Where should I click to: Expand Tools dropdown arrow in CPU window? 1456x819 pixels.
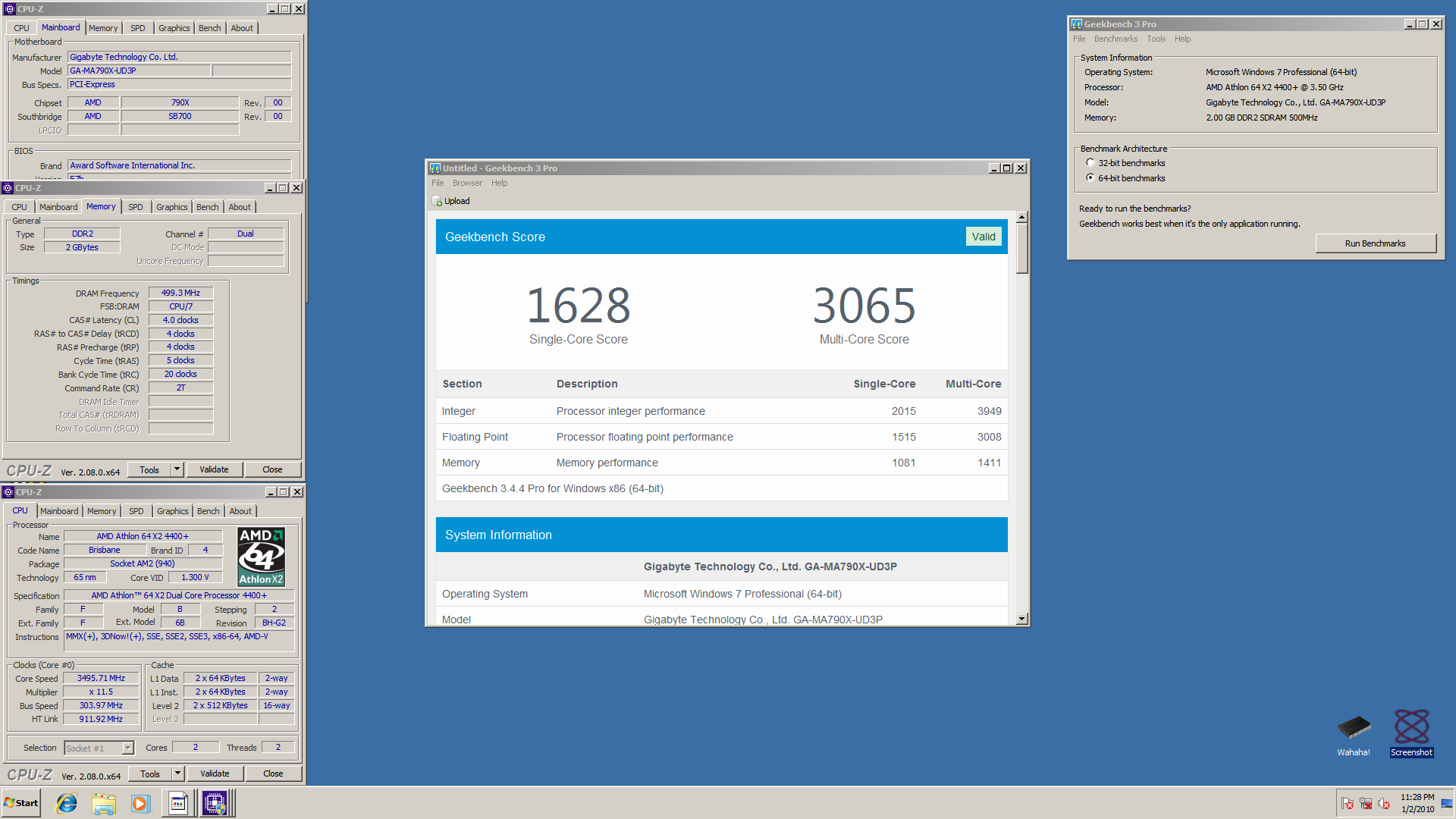pyautogui.click(x=178, y=773)
